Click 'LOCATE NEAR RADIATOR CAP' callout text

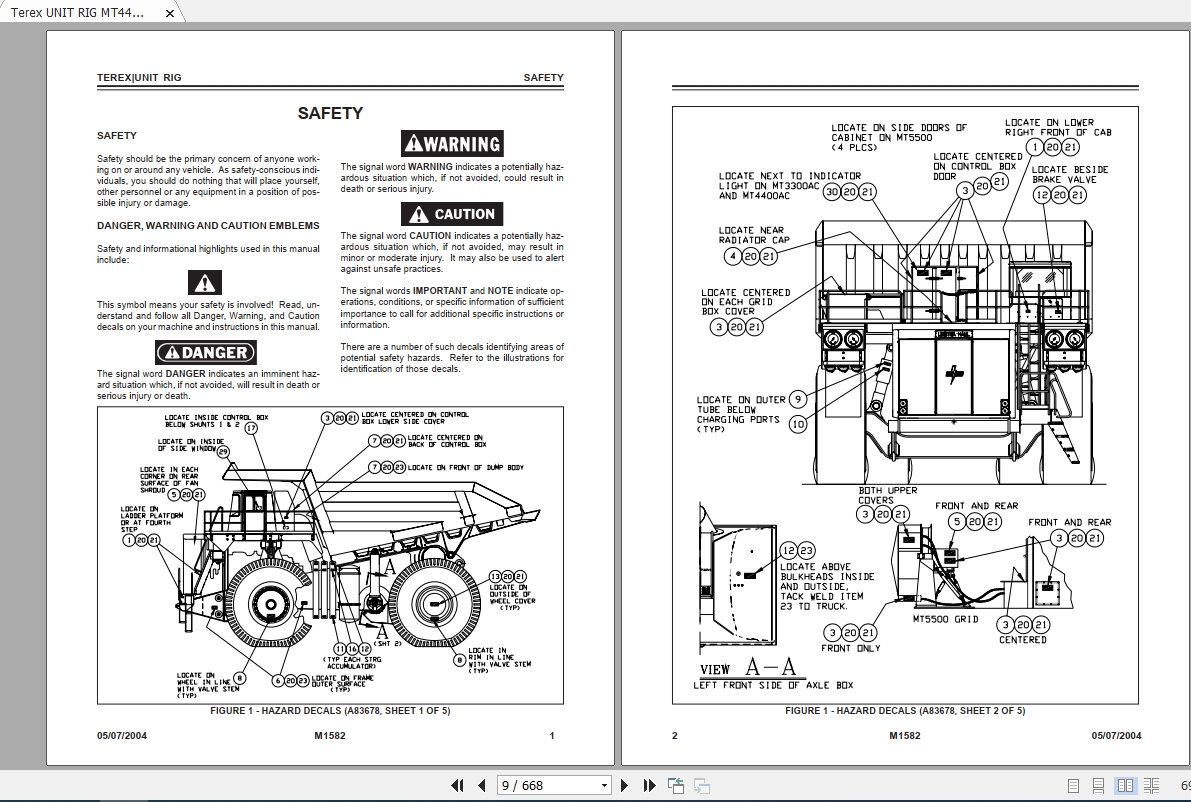click(754, 235)
